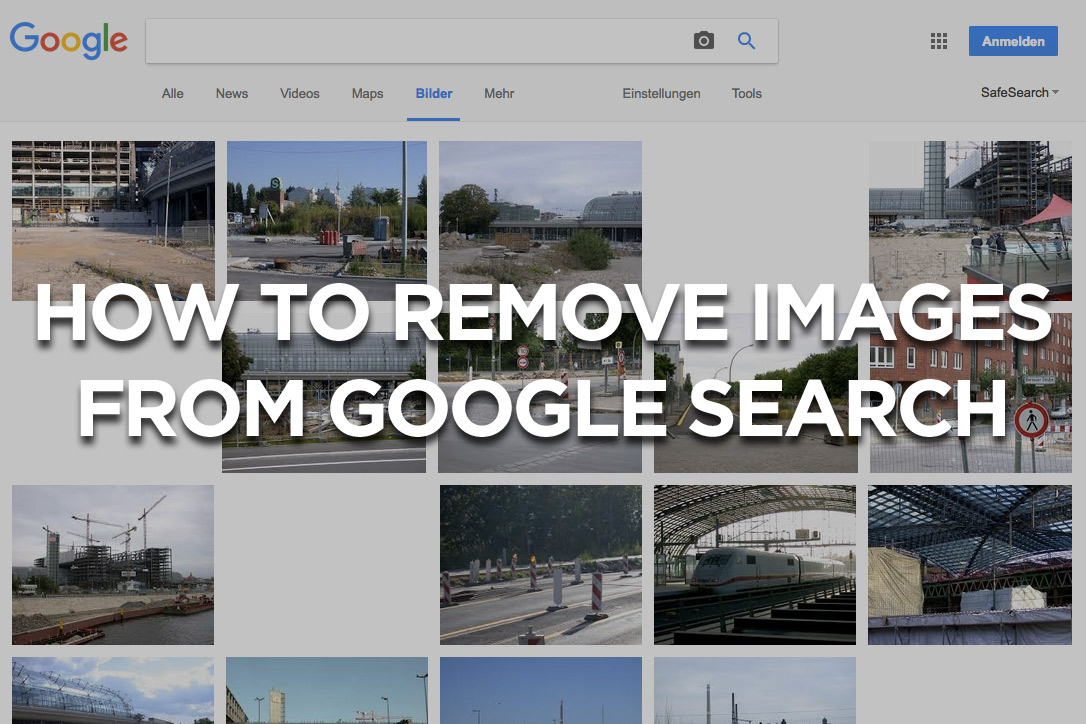Open the steel station roof construction photo

(x=968, y=565)
